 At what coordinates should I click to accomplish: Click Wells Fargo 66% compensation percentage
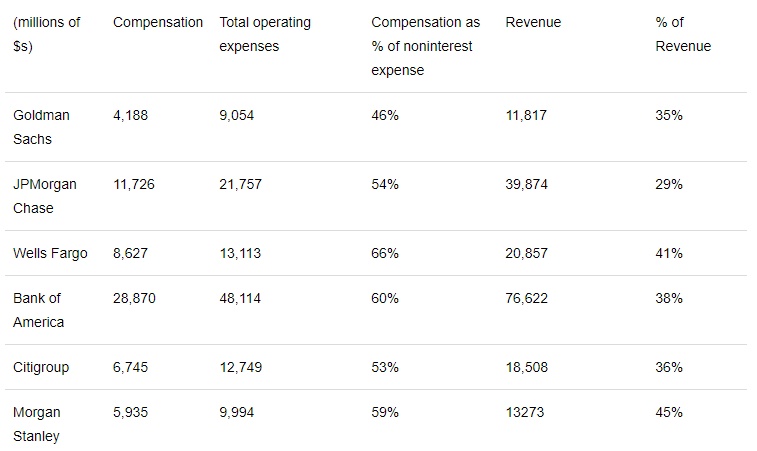point(385,253)
